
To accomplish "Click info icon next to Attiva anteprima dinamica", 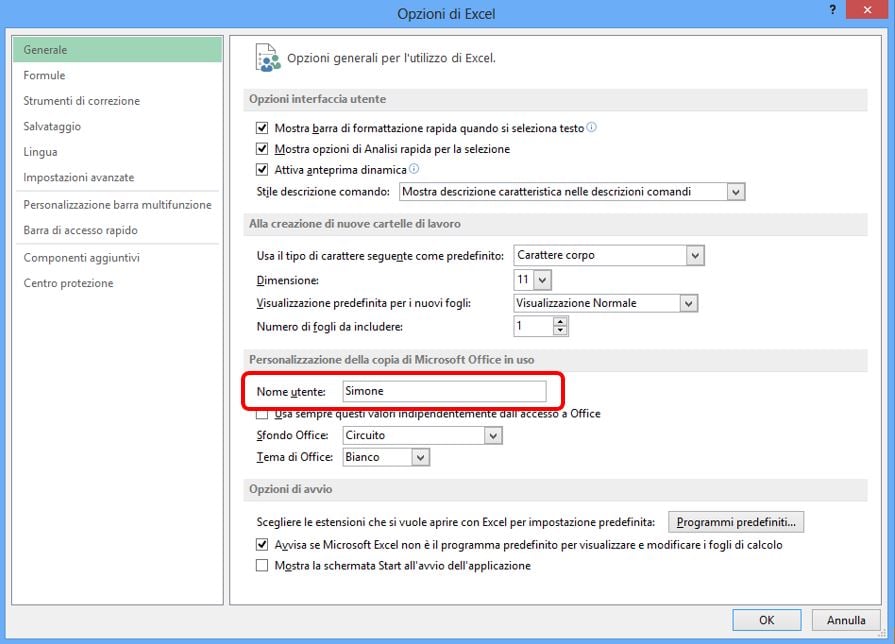I will (x=414, y=169).
